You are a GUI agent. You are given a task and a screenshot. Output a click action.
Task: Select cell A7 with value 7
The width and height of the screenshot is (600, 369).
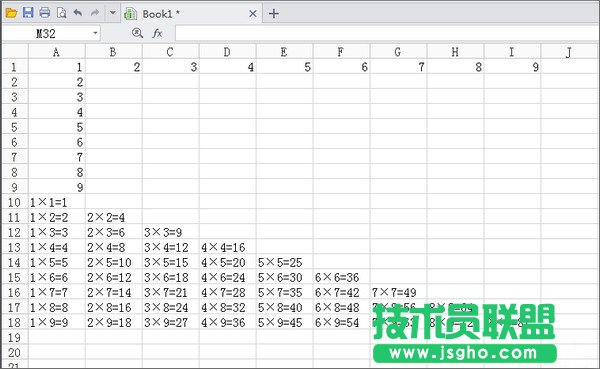pyautogui.click(x=57, y=157)
